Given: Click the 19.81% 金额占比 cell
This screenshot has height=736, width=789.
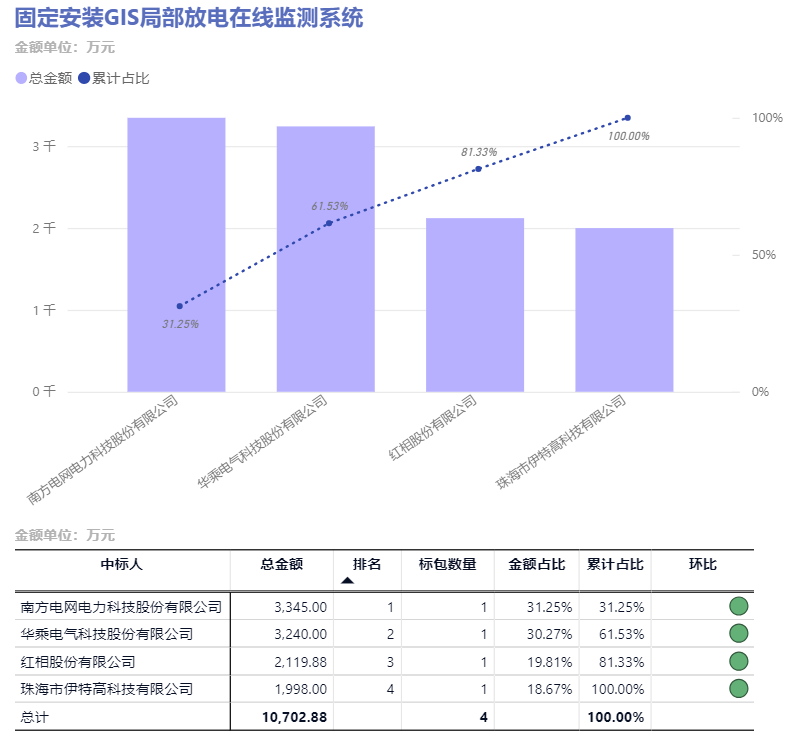Looking at the screenshot, I should click(549, 662).
